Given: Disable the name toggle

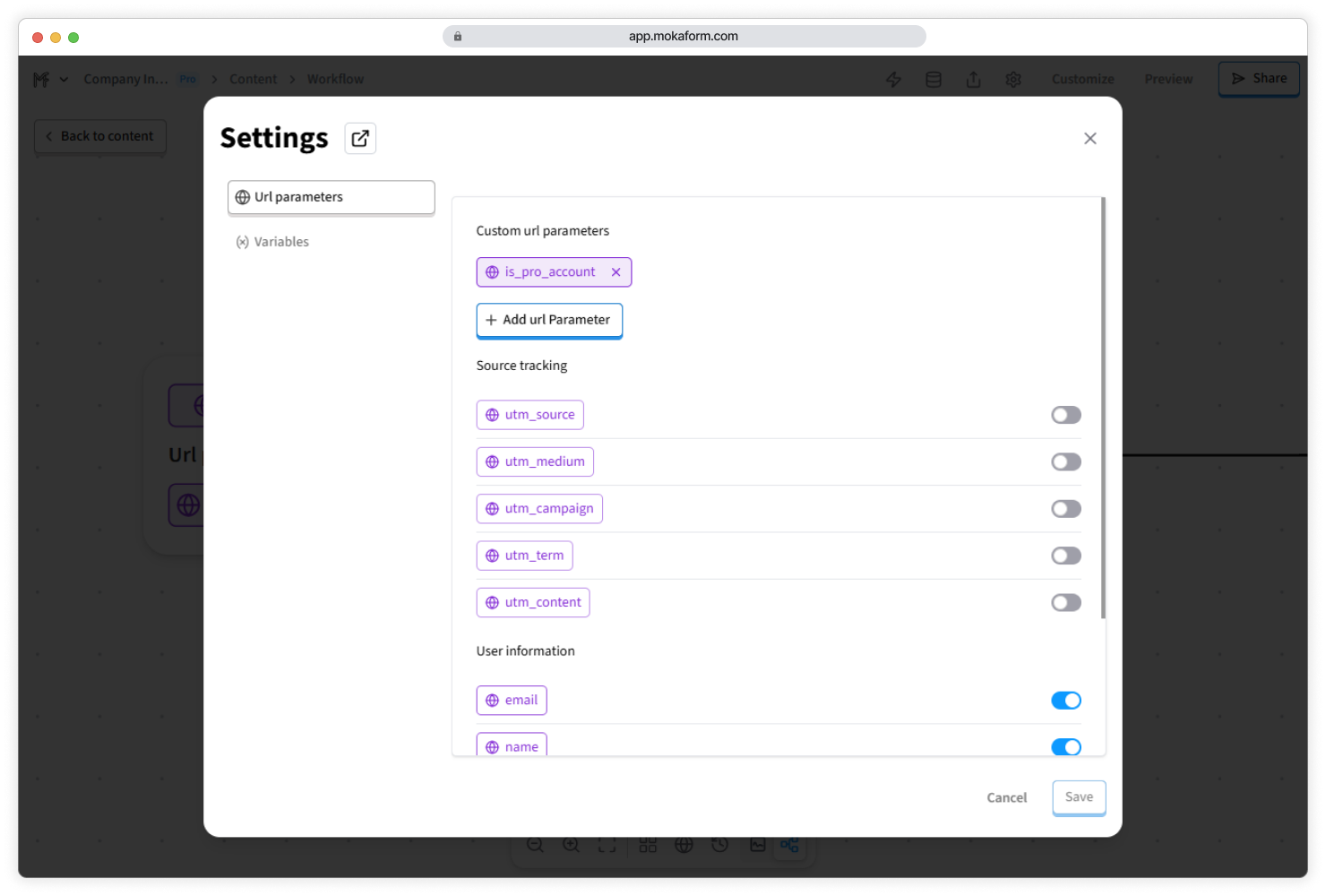Looking at the screenshot, I should tap(1066, 747).
